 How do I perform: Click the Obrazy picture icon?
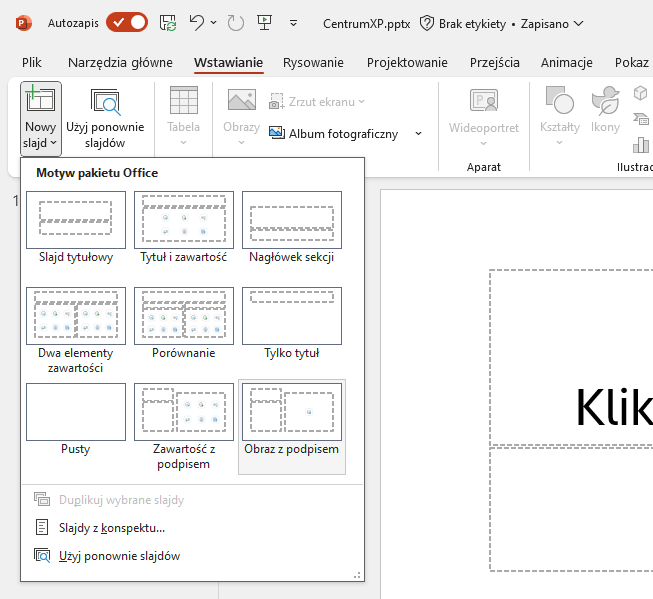[x=242, y=100]
